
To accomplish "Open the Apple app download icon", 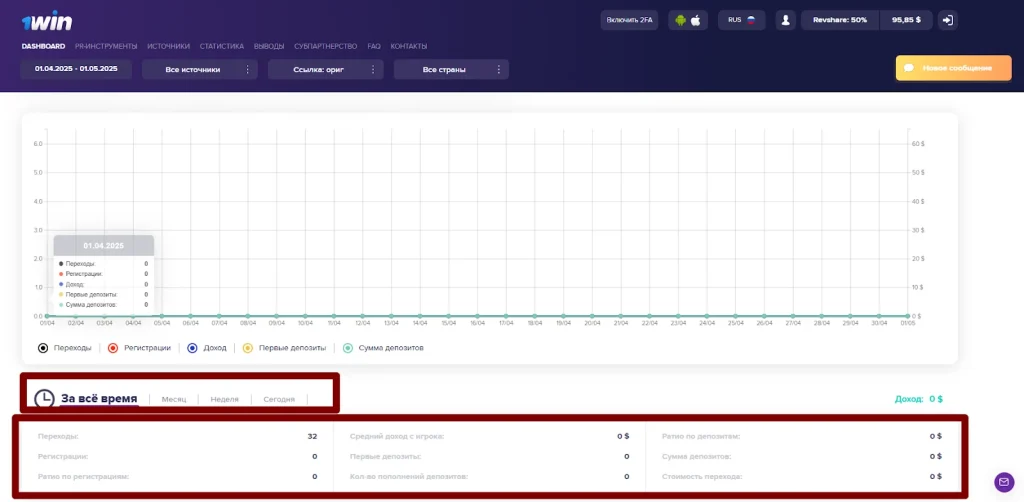I will pos(696,20).
